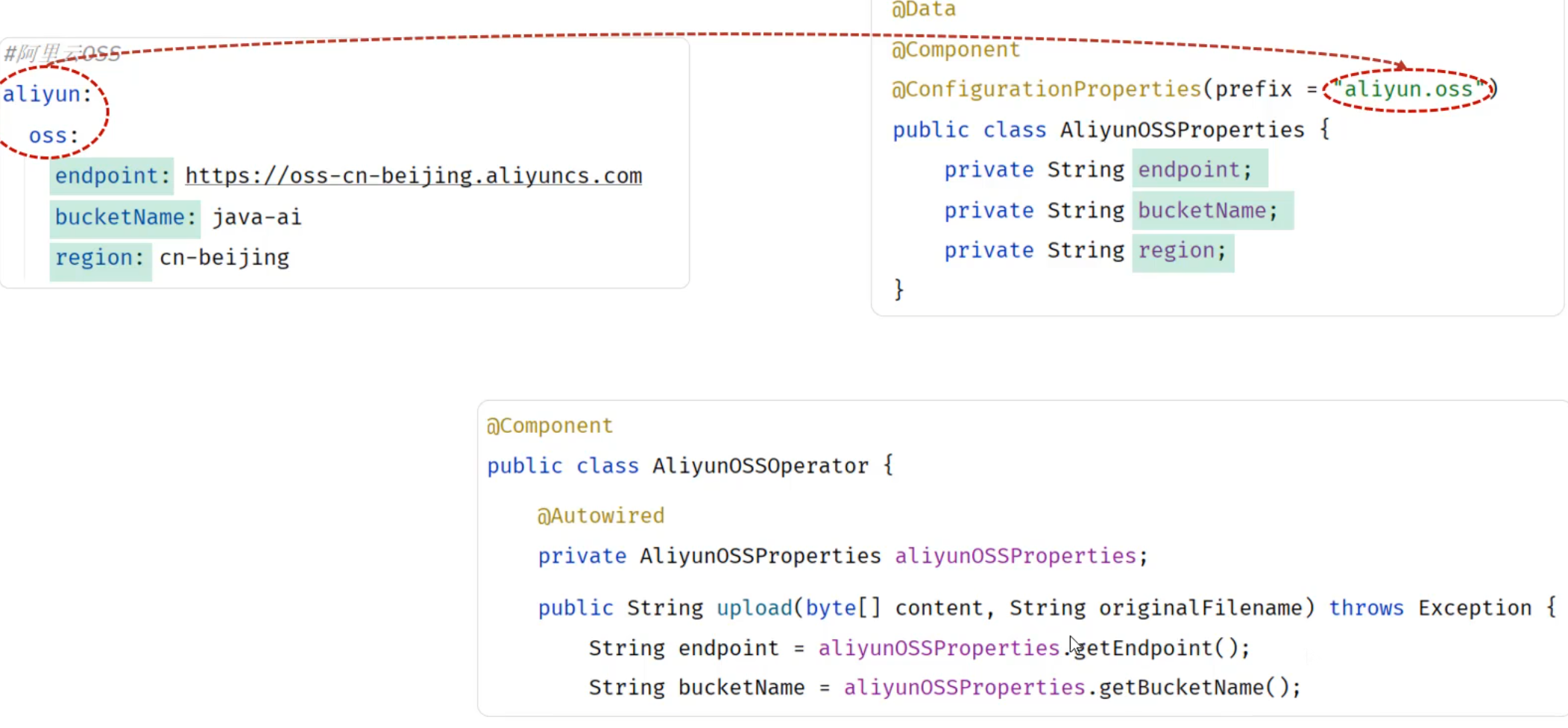Click the "java-ai" bucket name value
The height and width of the screenshot is (728, 1568).
click(x=256, y=218)
